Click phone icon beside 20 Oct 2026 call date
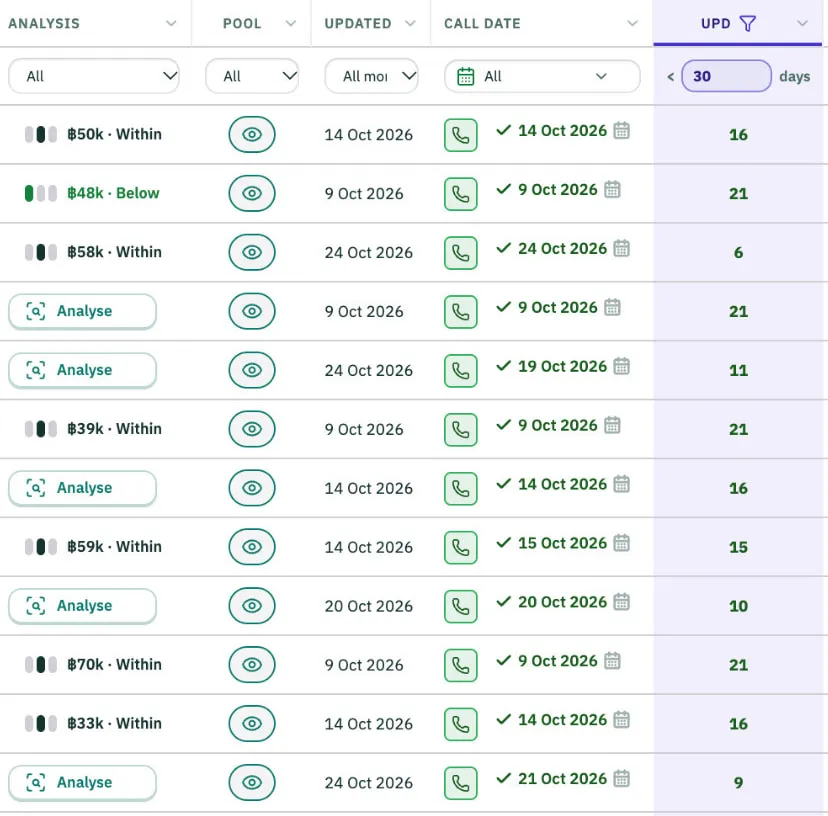Viewport: 828px width, 816px height. point(460,606)
